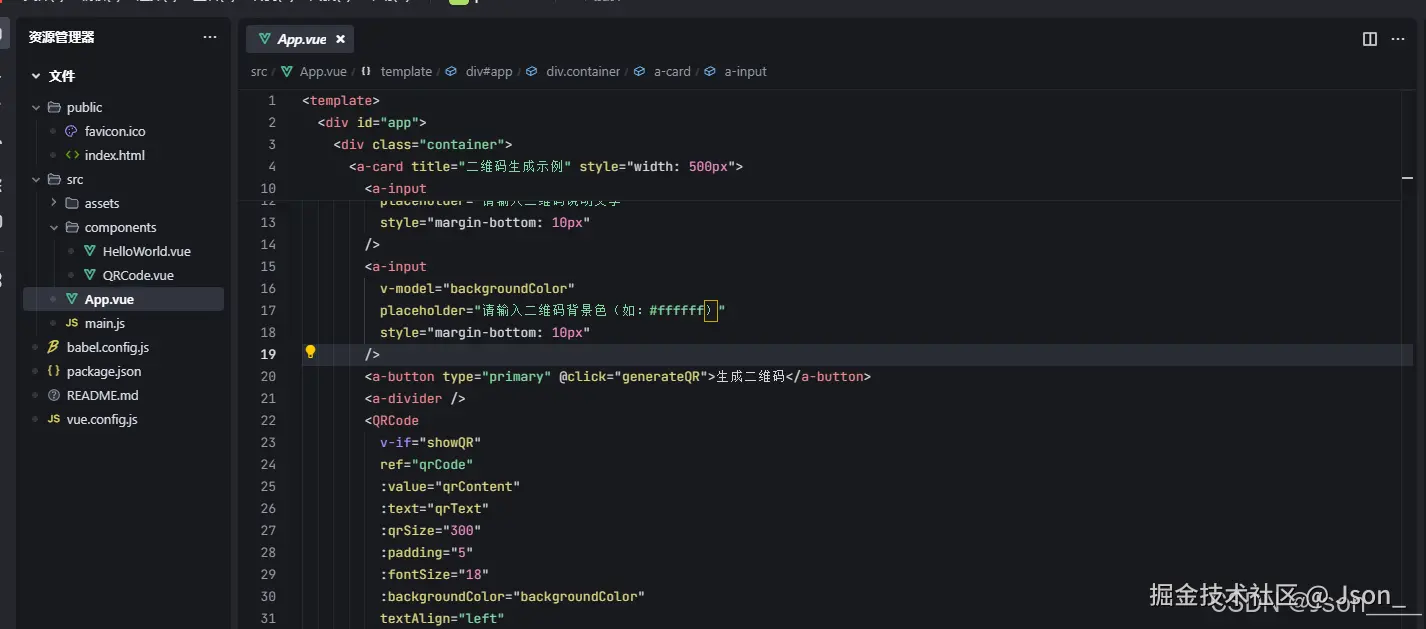Click the braces icon beside package.json
The width and height of the screenshot is (1426, 629).
pos(54,371)
